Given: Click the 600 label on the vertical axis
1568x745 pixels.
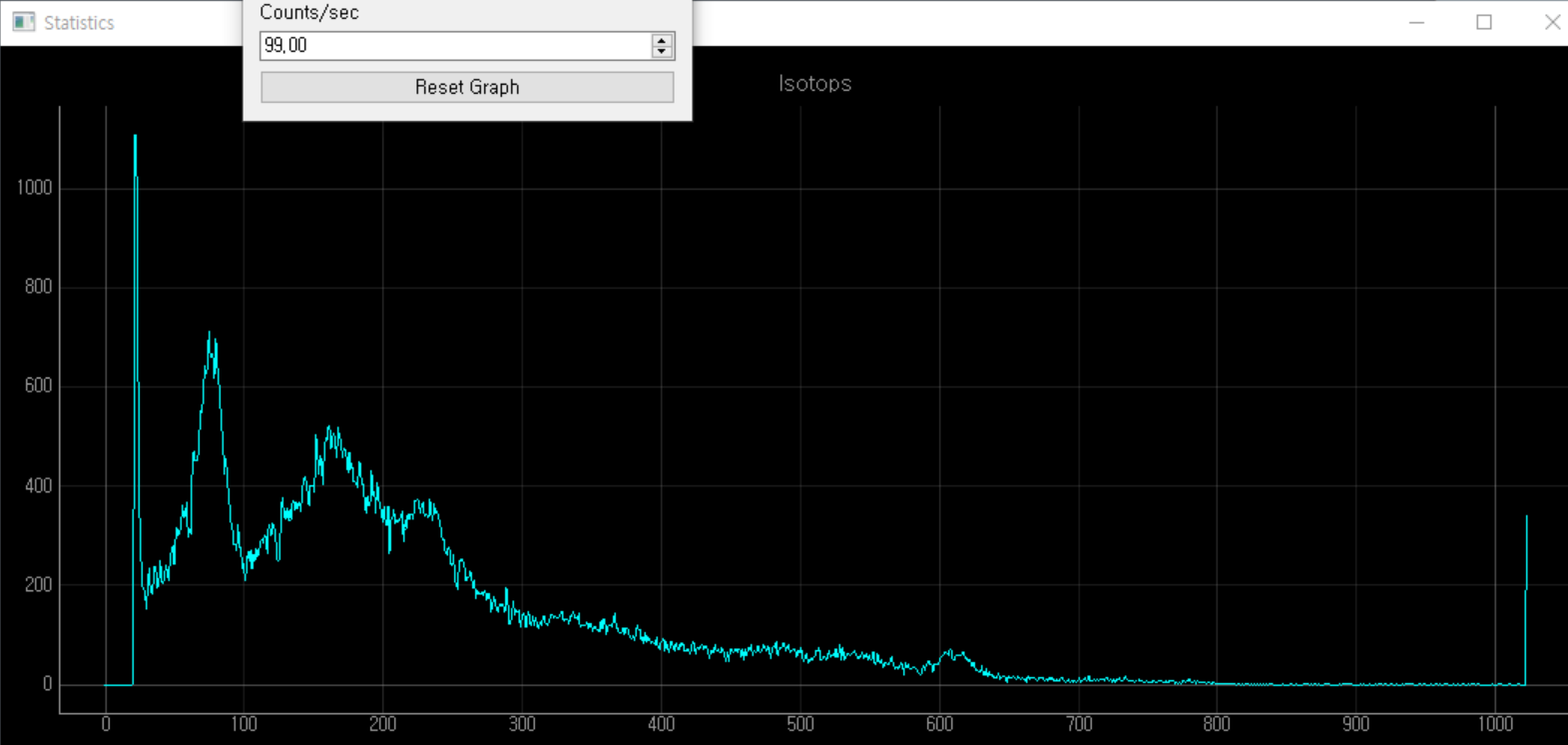Looking at the screenshot, I should [x=38, y=386].
